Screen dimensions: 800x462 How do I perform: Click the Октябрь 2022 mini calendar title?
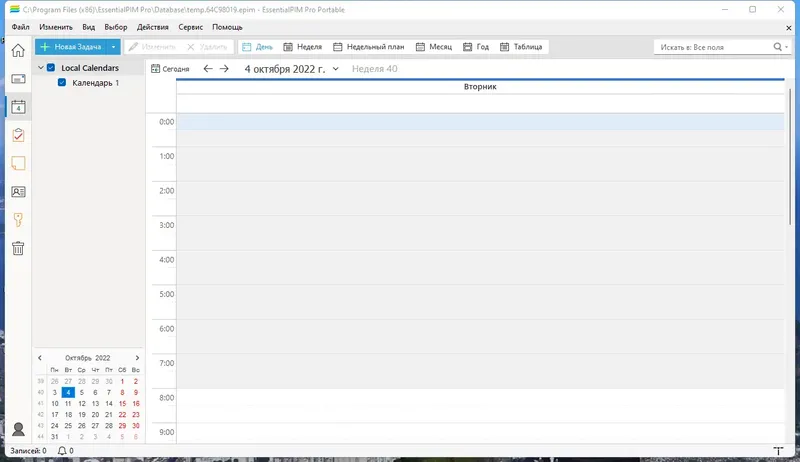click(87, 358)
